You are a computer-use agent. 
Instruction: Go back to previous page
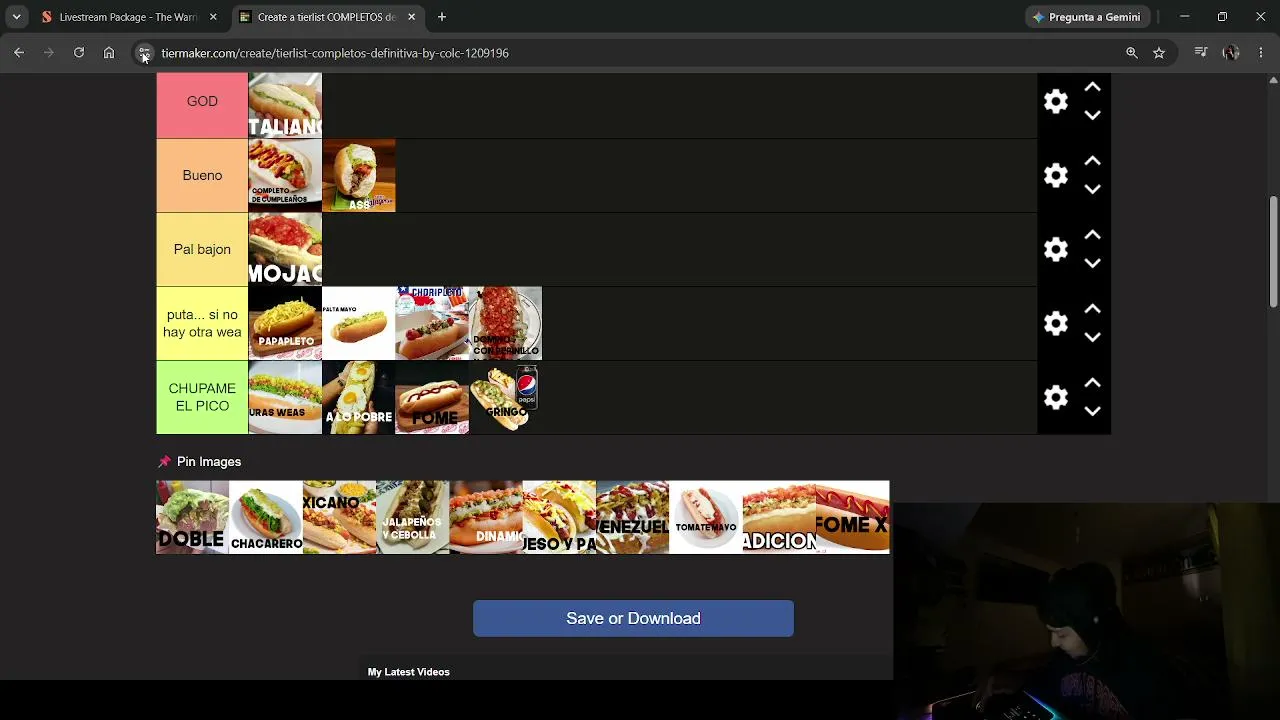pos(19,53)
